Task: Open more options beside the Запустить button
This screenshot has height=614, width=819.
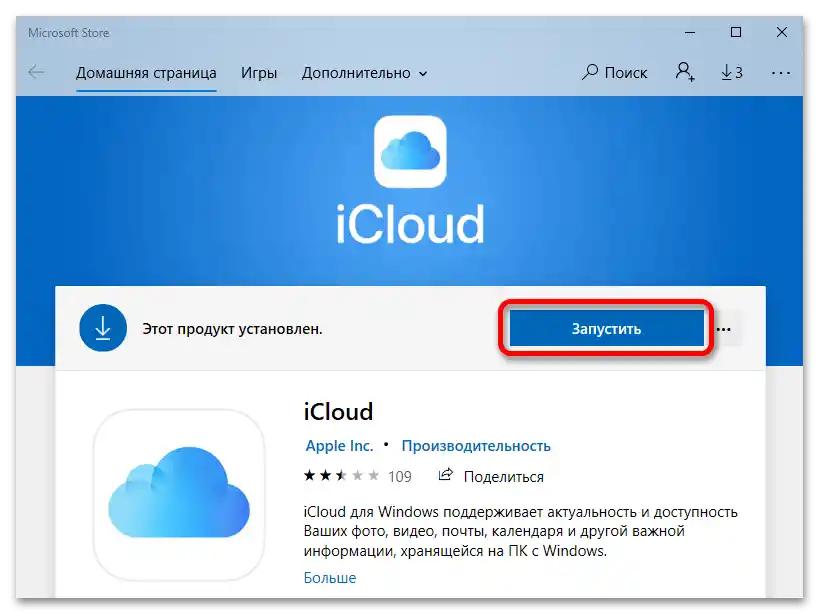Action: click(x=724, y=329)
